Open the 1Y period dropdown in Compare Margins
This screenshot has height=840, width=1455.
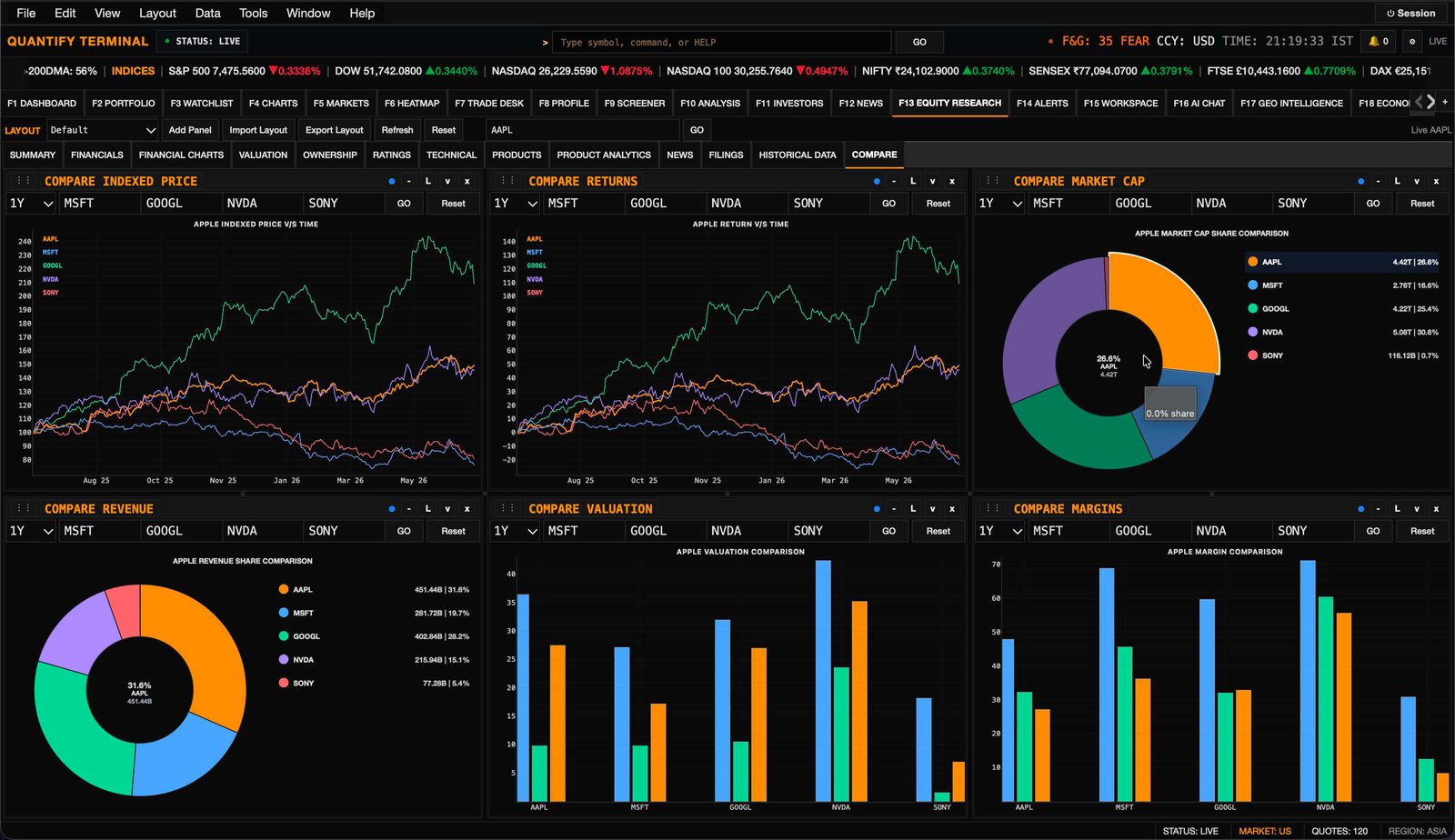[1001, 530]
